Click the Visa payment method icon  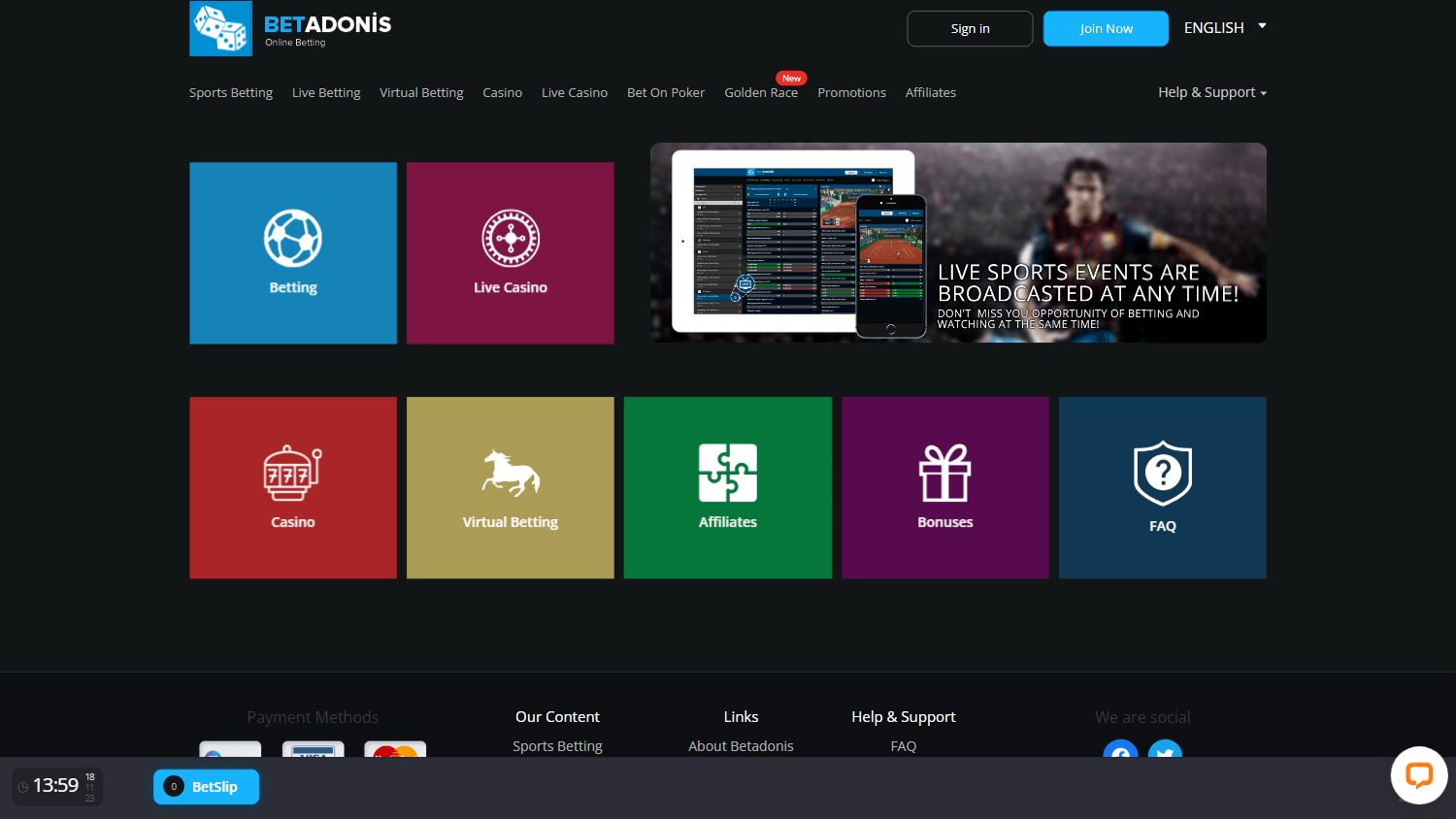pyautogui.click(x=314, y=749)
